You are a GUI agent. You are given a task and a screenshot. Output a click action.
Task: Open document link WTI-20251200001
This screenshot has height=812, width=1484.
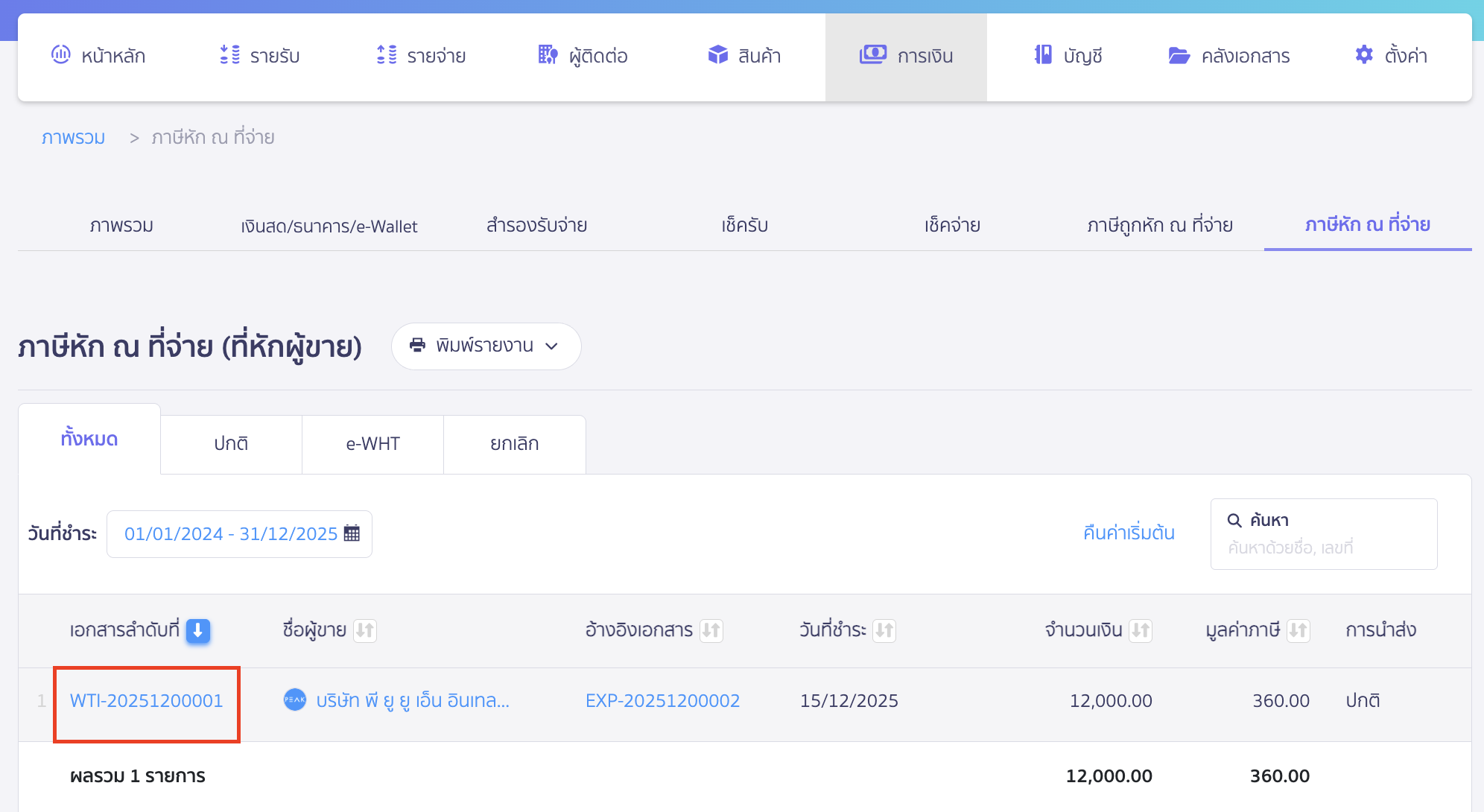147,700
